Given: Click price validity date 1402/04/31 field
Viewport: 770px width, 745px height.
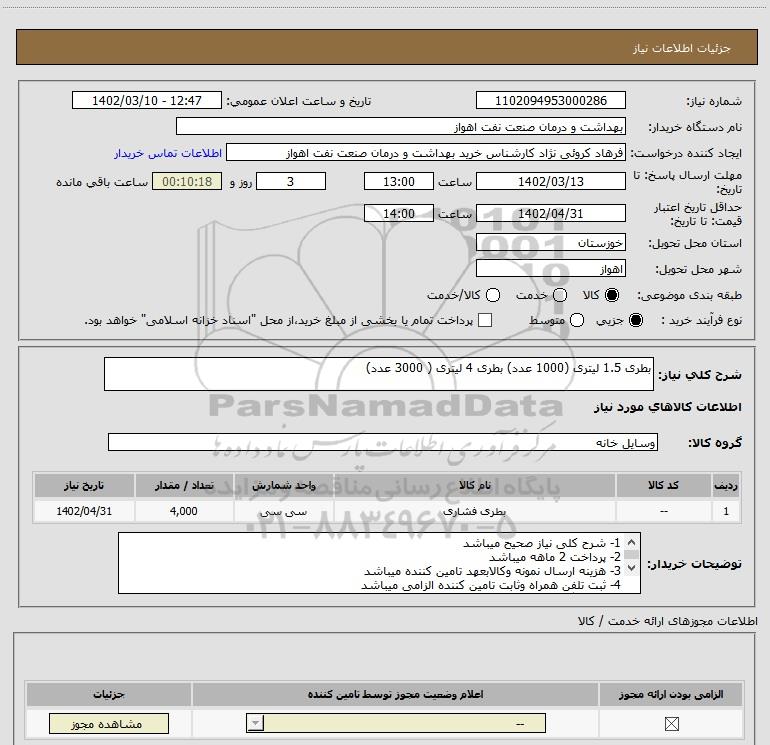Looking at the screenshot, I should tap(550, 214).
